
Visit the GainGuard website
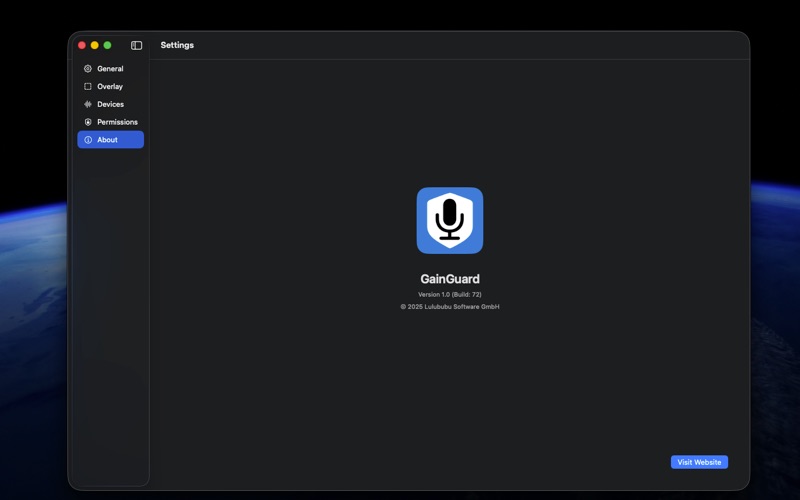click(x=699, y=462)
